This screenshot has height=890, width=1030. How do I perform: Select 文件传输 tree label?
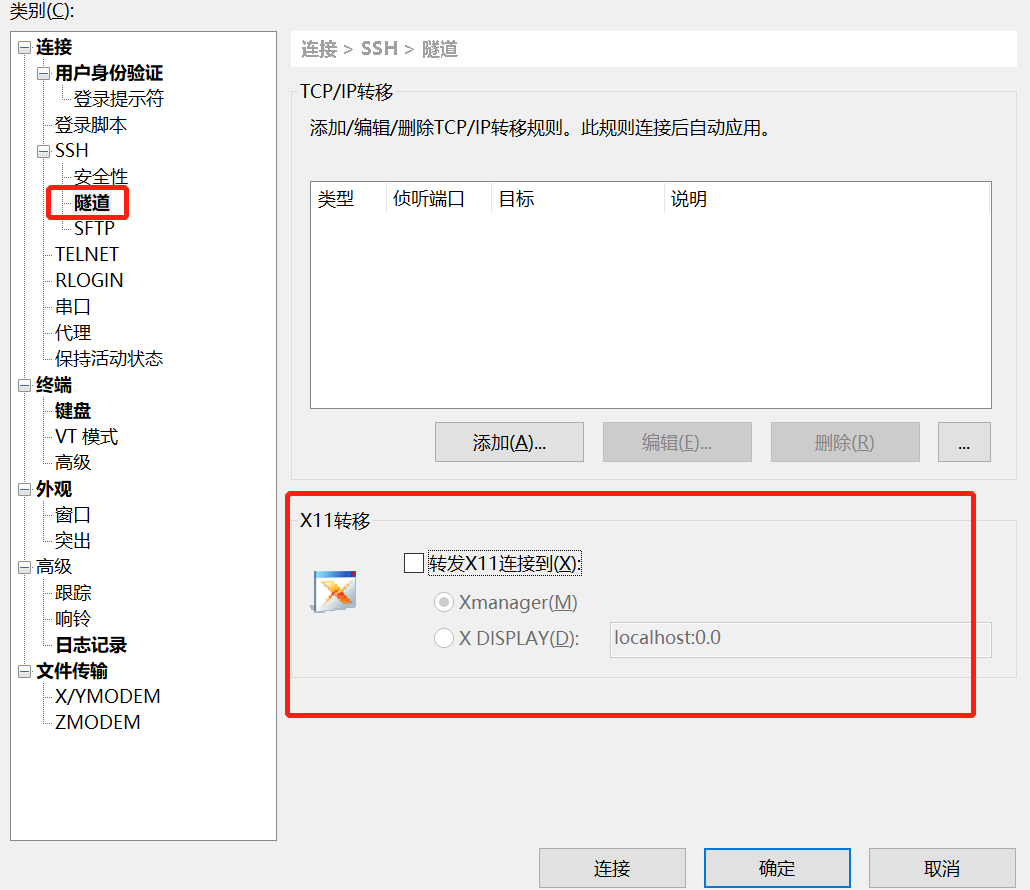point(72,671)
